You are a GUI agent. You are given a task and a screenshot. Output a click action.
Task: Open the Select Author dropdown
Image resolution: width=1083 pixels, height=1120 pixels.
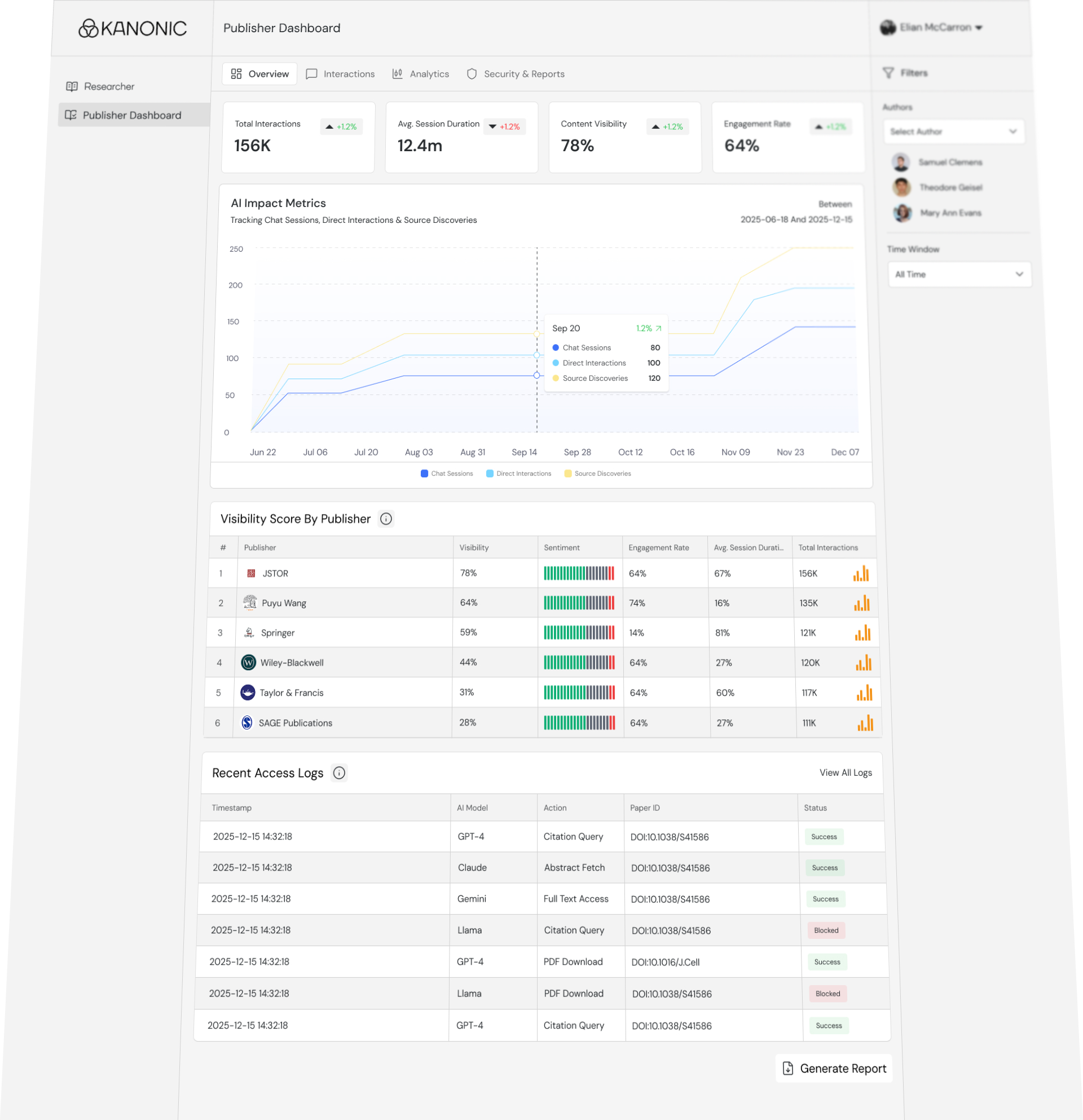click(x=953, y=131)
